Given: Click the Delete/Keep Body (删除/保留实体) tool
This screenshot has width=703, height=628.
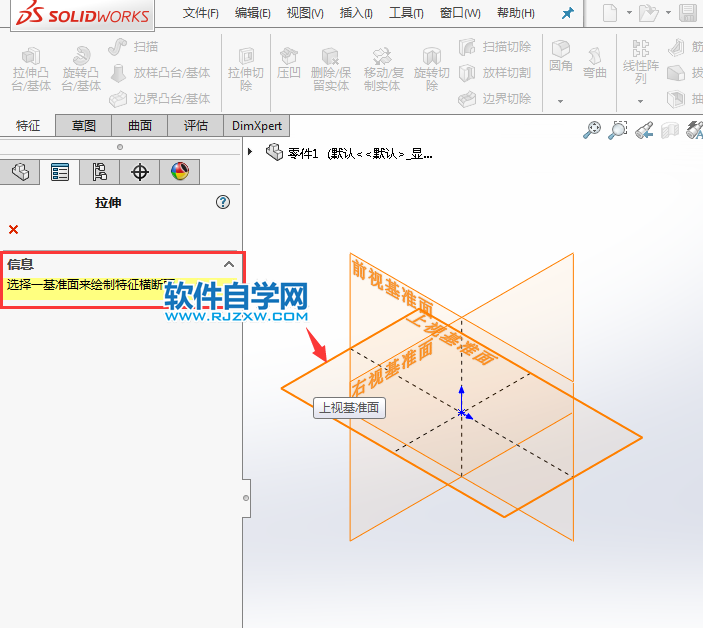Looking at the screenshot, I should [331, 69].
